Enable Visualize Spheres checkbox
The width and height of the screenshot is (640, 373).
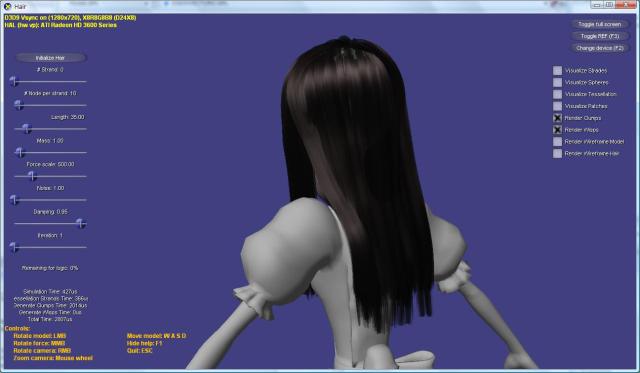pyautogui.click(x=557, y=82)
